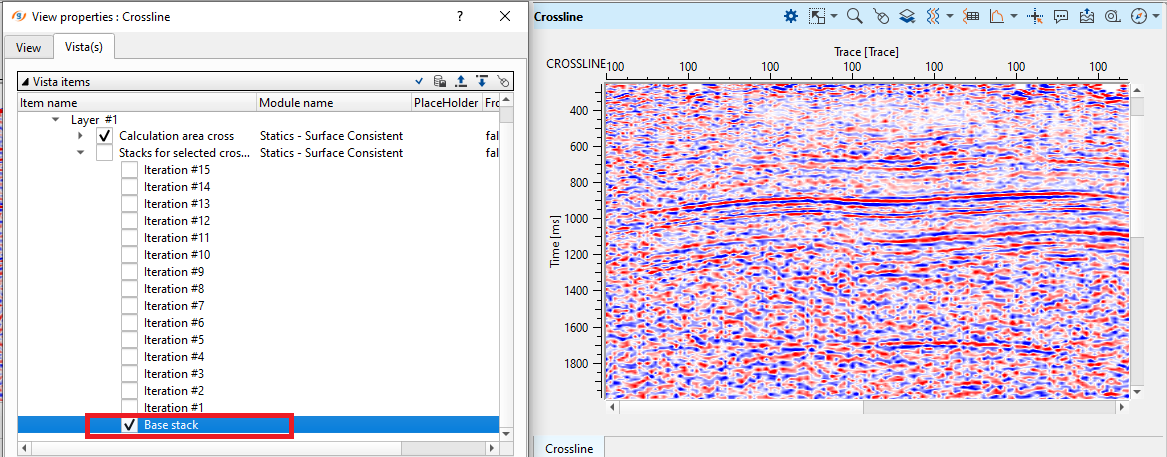Expand the Calculation area cross item
This screenshot has width=1167, height=457.
coord(80,136)
